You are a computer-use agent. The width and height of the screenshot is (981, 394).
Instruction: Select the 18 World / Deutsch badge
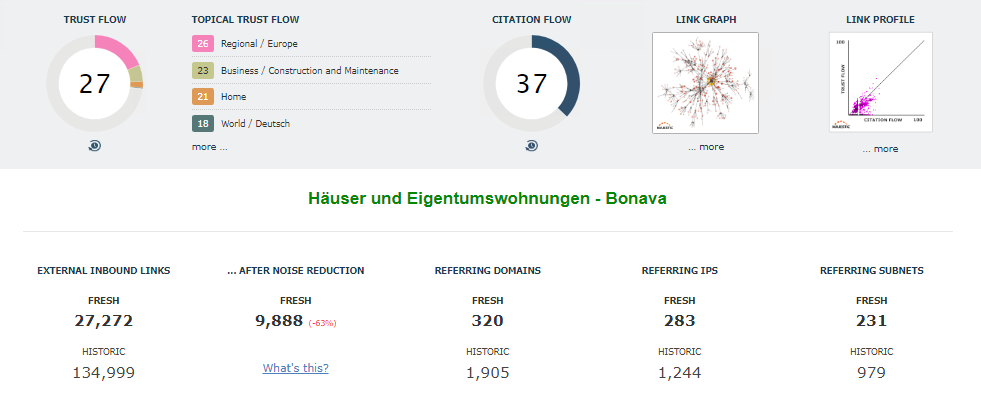click(x=203, y=124)
